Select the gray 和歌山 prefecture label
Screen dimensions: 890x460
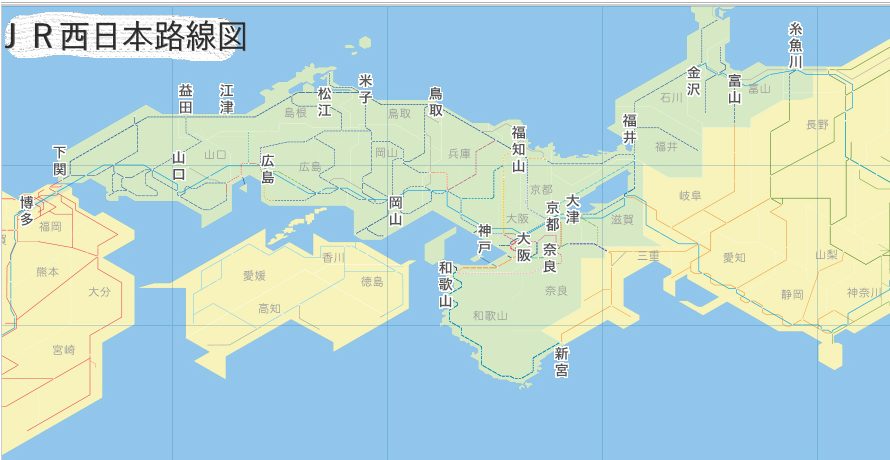[490, 316]
